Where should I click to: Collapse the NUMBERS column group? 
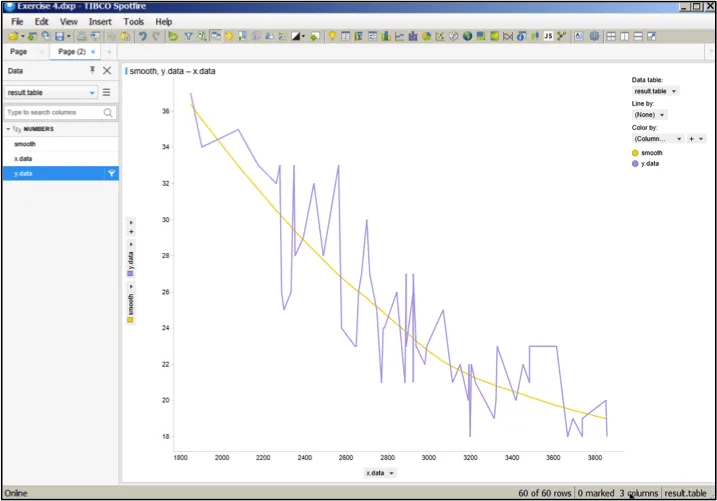[x=8, y=129]
